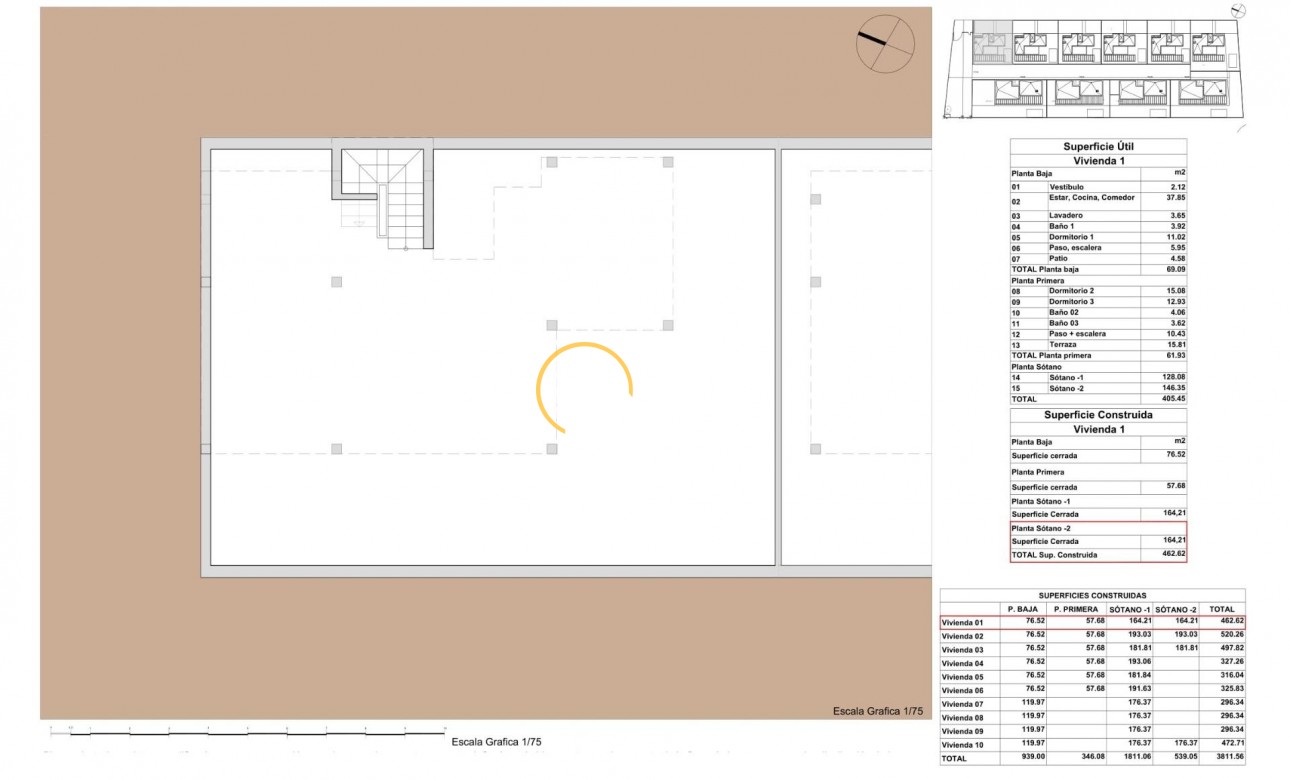This screenshot has width=1290, height=780.
Task: Click the value 128.08 for Sótano -1
Action: tap(1172, 377)
